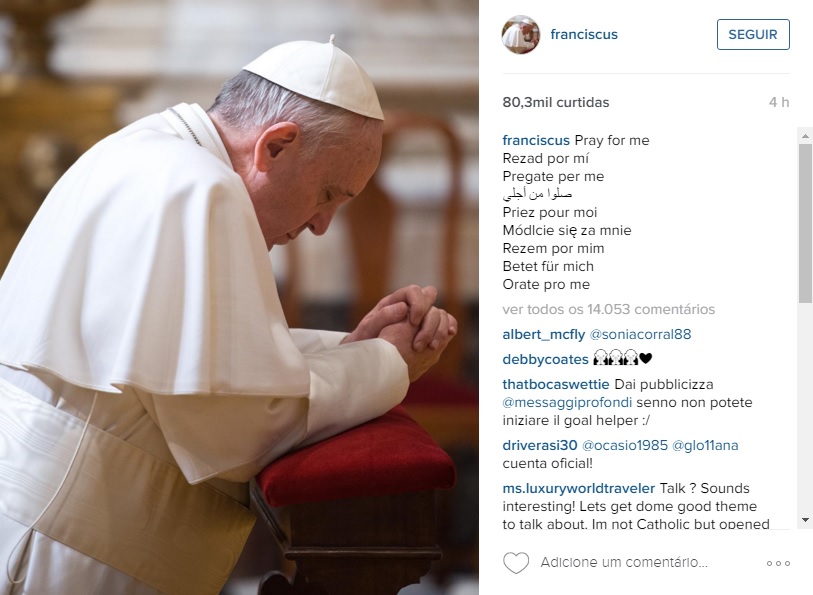813x595 pixels.
Task: Click the scrollbar down arrow in comments
Action: tap(805, 520)
